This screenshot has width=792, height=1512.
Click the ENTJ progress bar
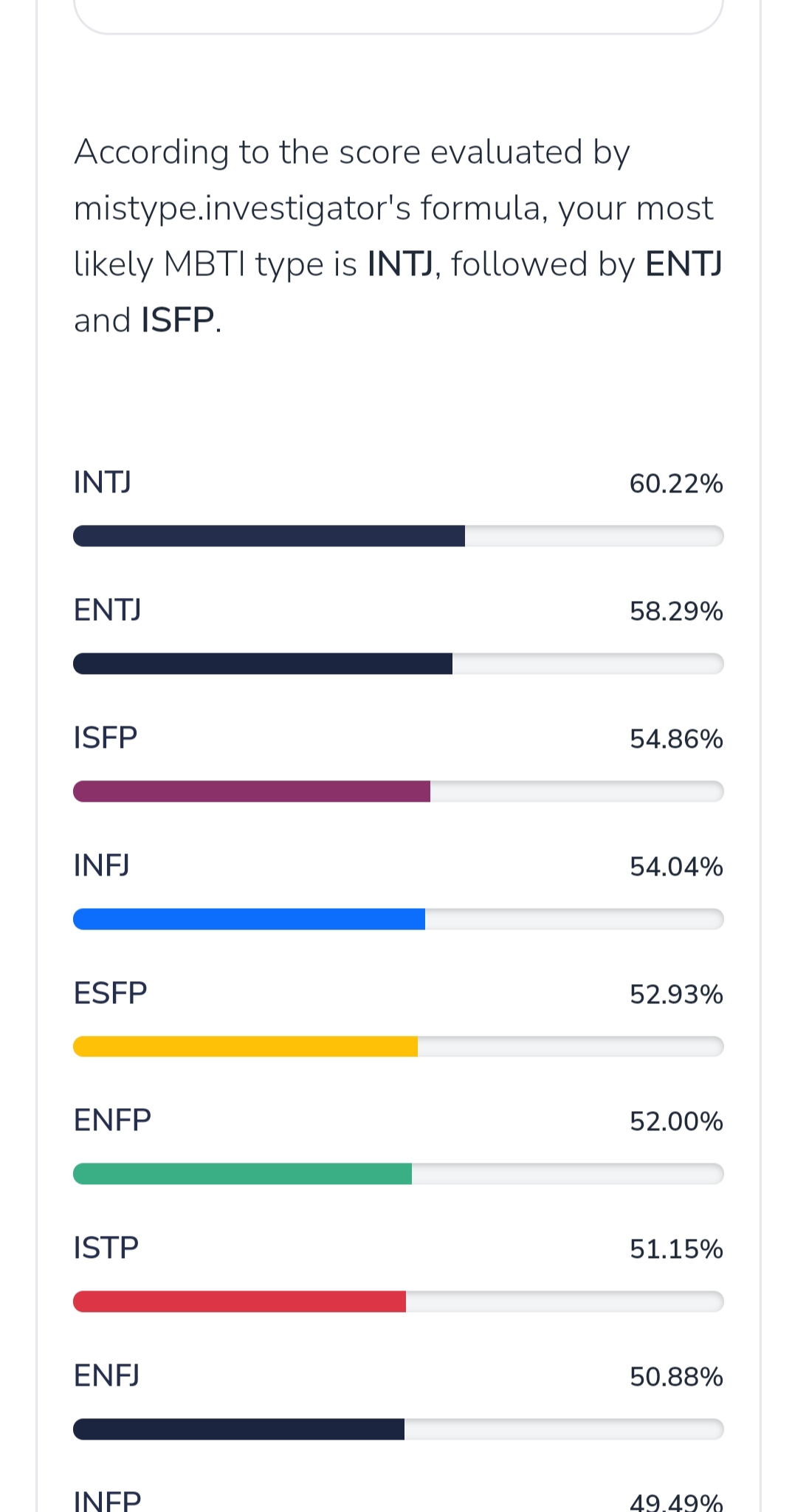tap(398, 664)
